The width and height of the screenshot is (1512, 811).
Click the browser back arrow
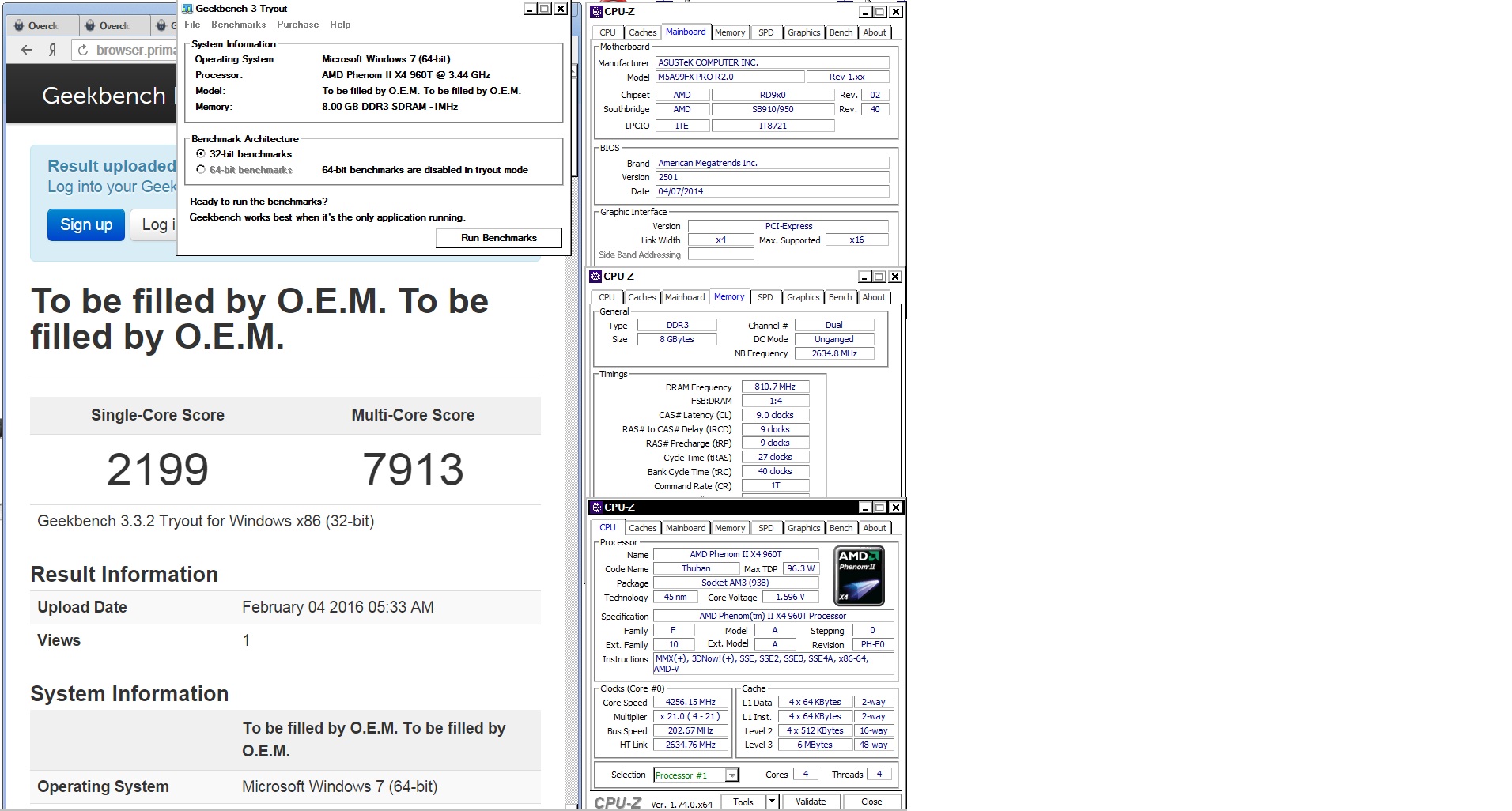click(27, 50)
